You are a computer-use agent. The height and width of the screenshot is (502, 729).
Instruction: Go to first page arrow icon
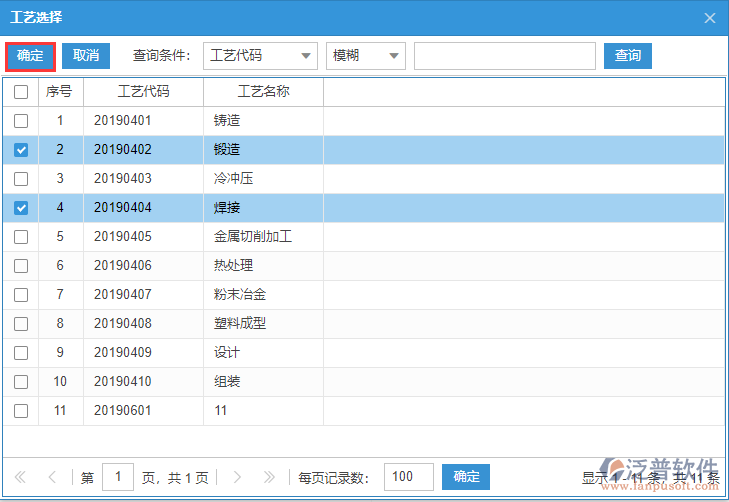click(x=20, y=477)
